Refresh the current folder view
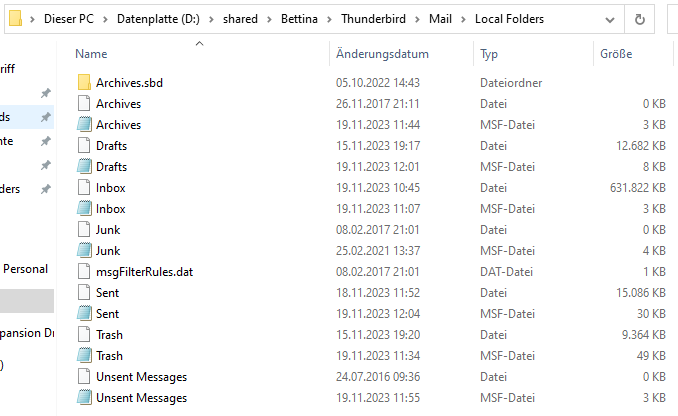This screenshot has height=416, width=678. tap(639, 19)
